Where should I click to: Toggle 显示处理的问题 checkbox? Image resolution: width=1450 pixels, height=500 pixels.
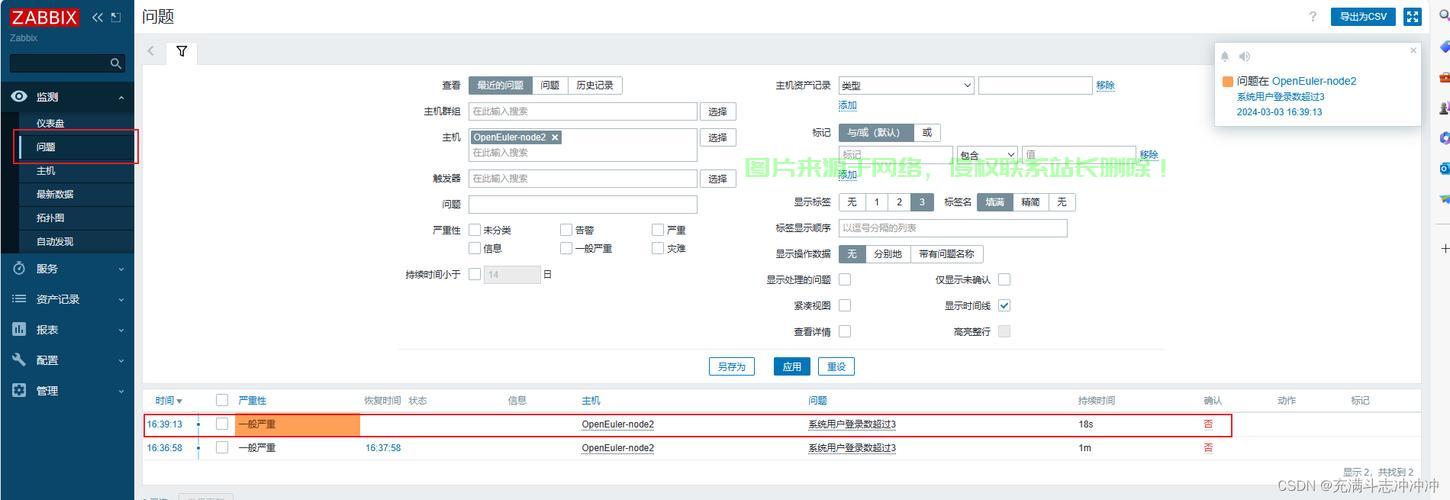tap(845, 280)
